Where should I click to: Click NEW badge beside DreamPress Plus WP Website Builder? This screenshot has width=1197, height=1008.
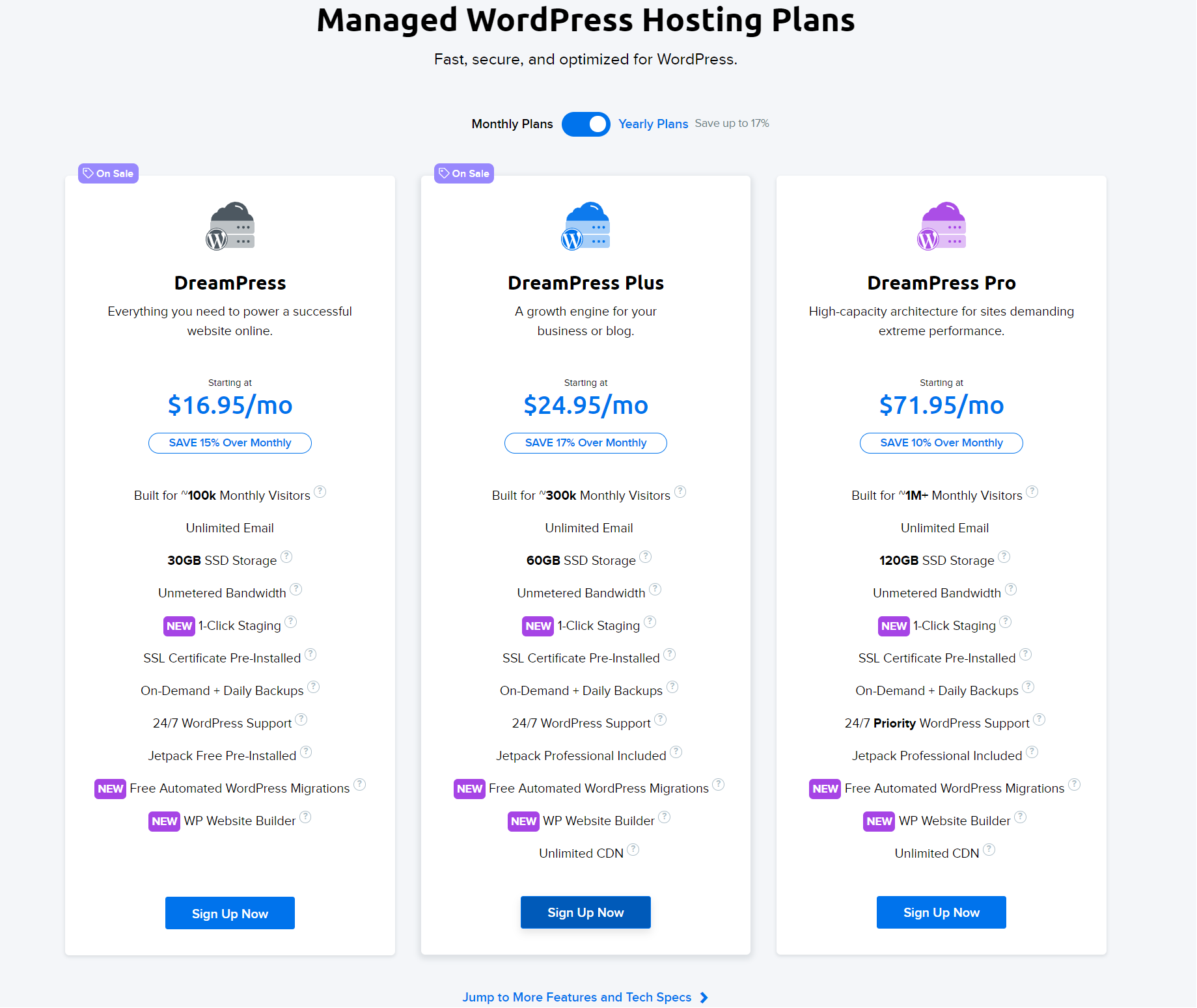(x=523, y=821)
